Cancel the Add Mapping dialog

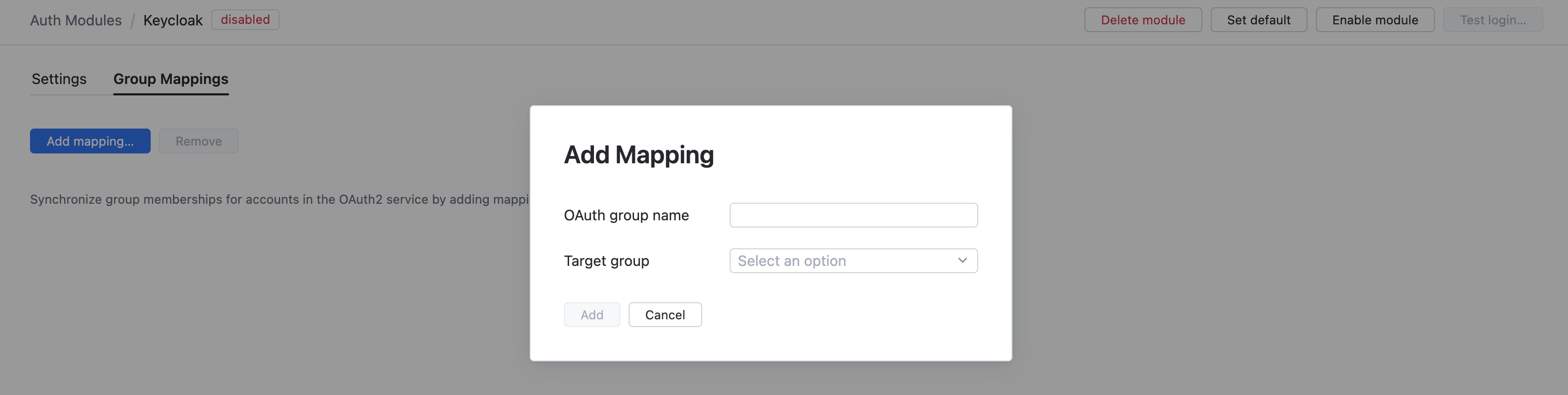click(x=665, y=315)
